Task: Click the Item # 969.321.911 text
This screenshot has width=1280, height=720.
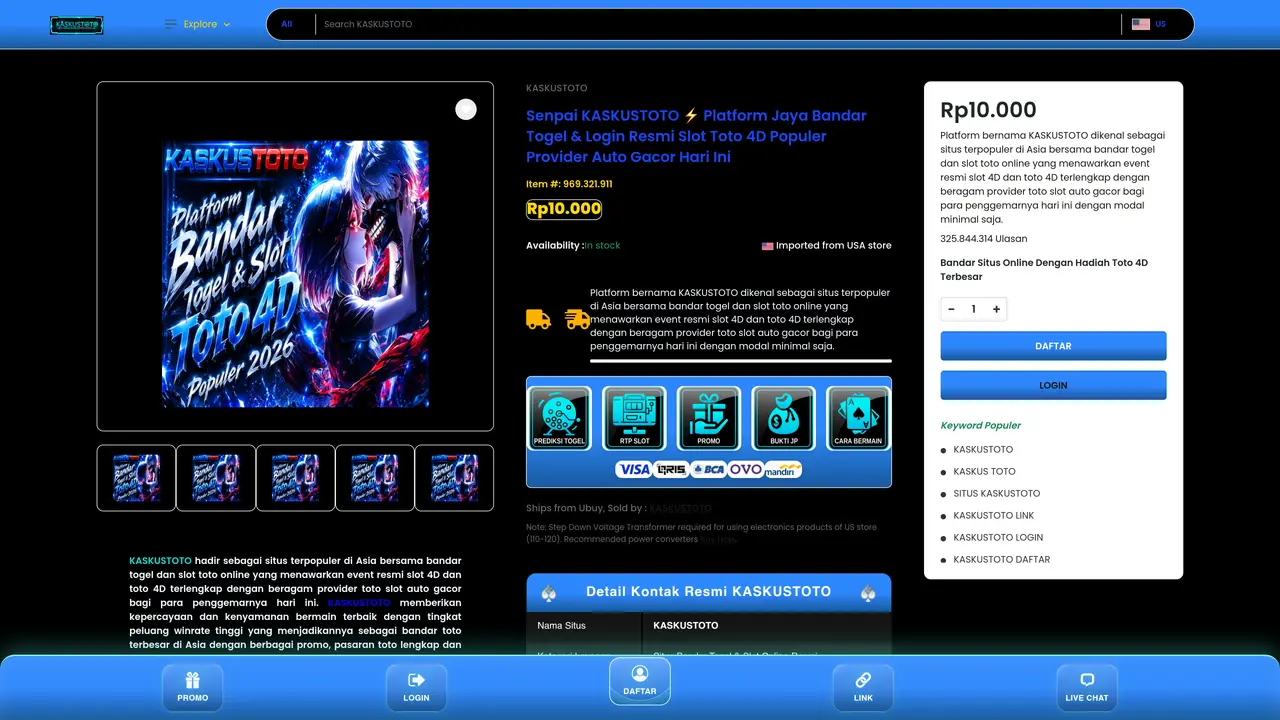Action: 569,184
